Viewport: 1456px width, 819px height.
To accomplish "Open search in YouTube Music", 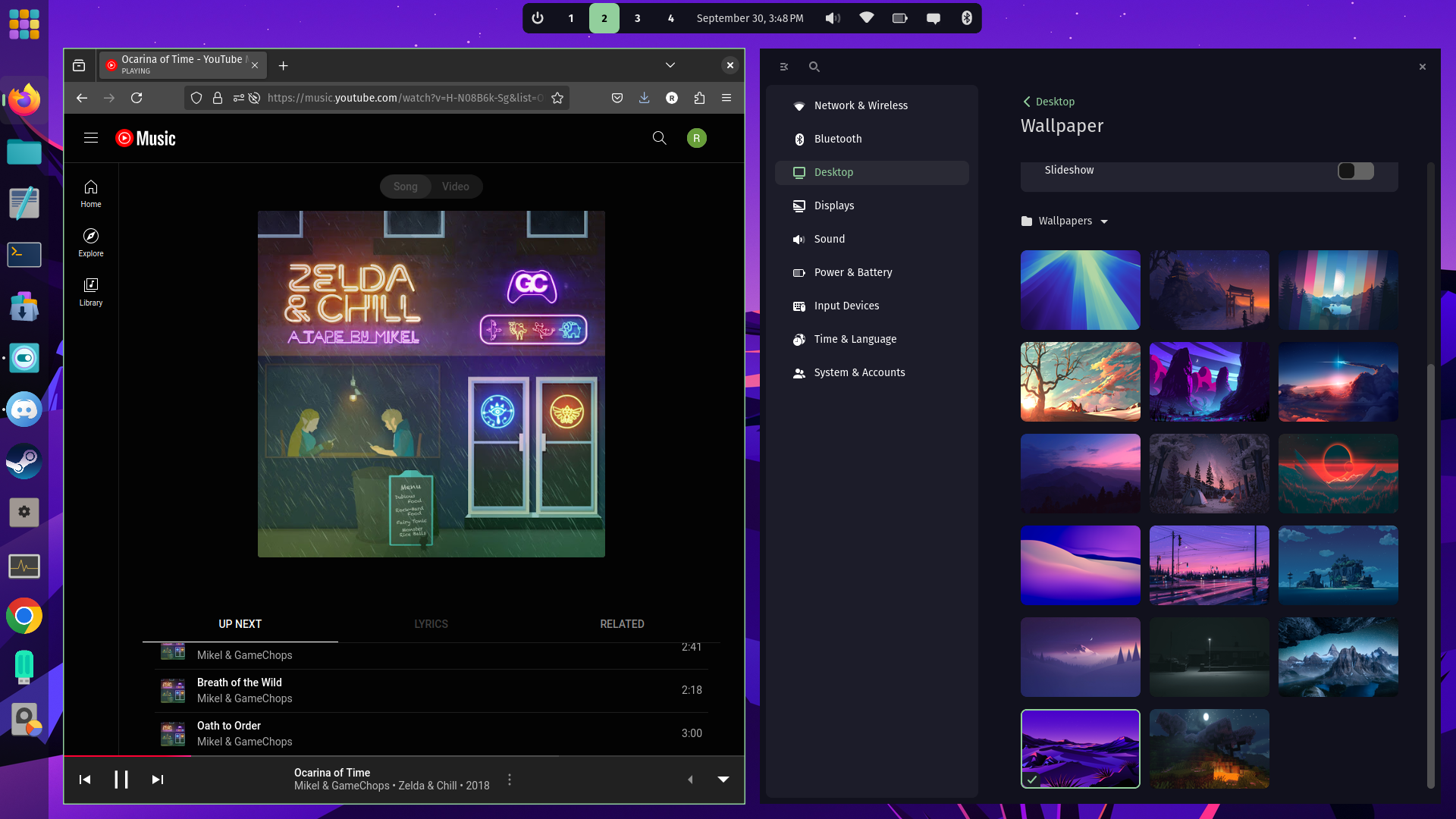I will point(658,138).
